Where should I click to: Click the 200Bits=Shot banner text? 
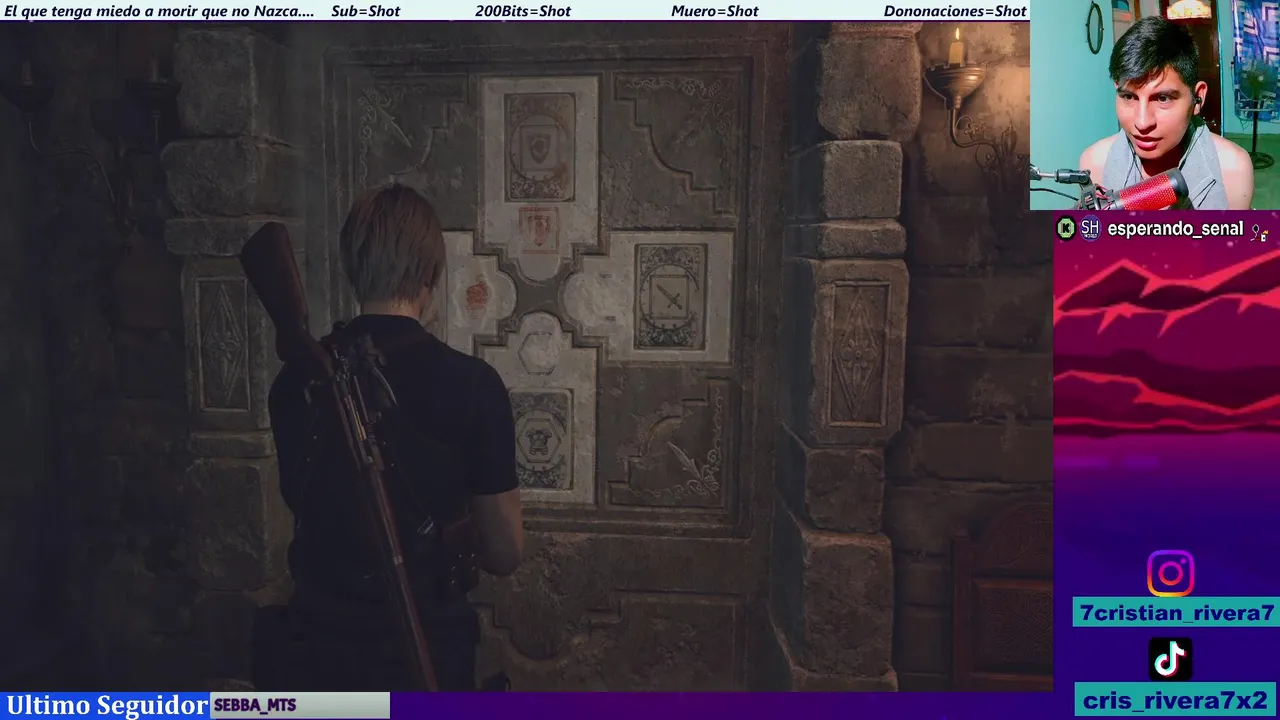pos(523,11)
